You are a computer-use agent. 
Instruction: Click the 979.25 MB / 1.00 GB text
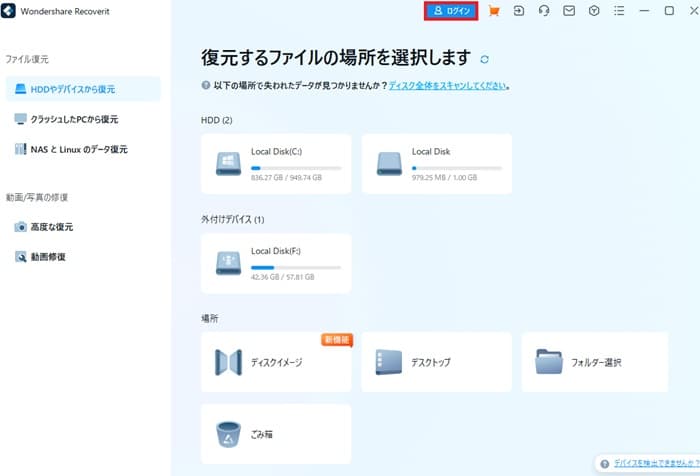(444, 177)
